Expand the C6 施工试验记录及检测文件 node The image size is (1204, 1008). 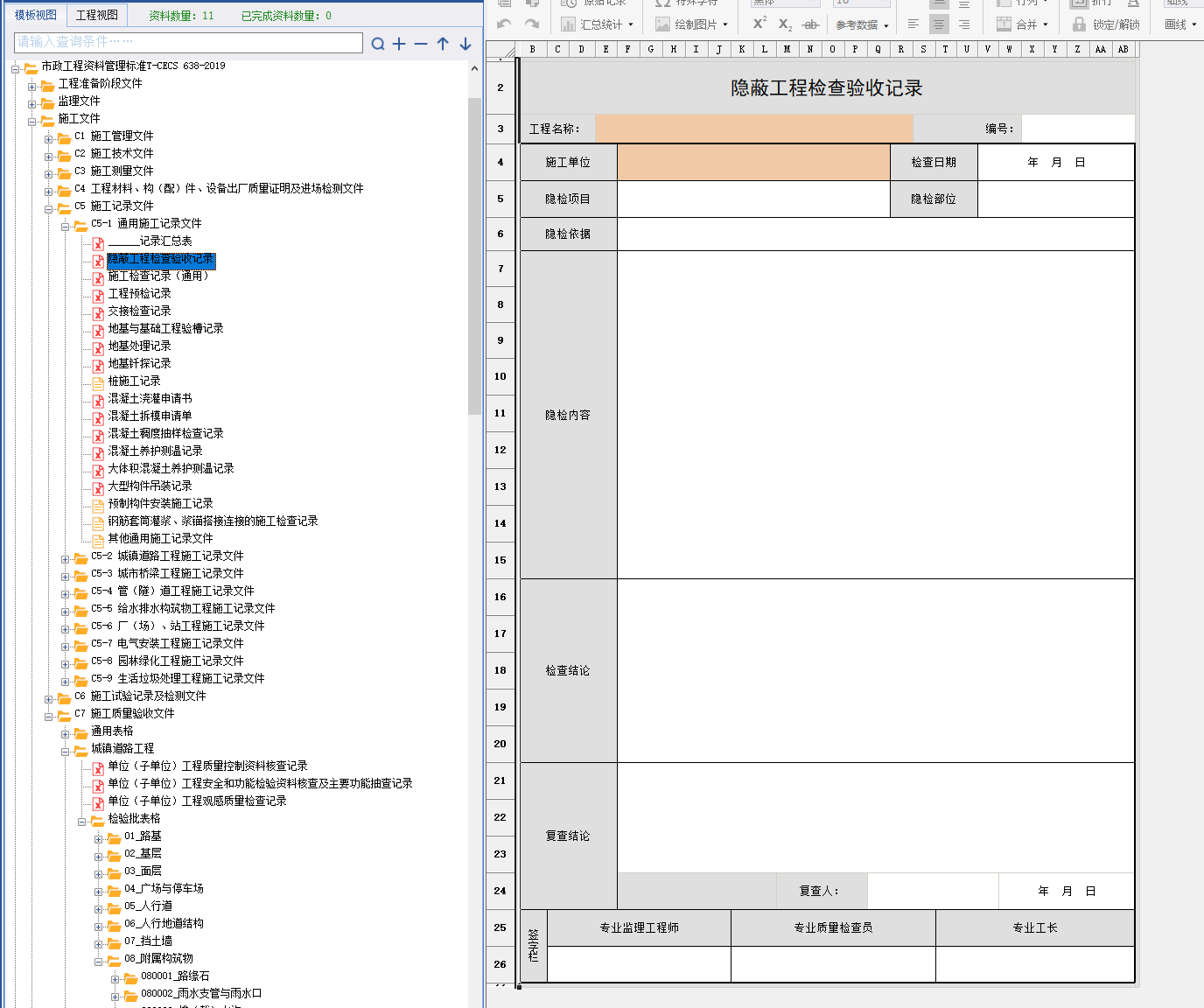(48, 699)
